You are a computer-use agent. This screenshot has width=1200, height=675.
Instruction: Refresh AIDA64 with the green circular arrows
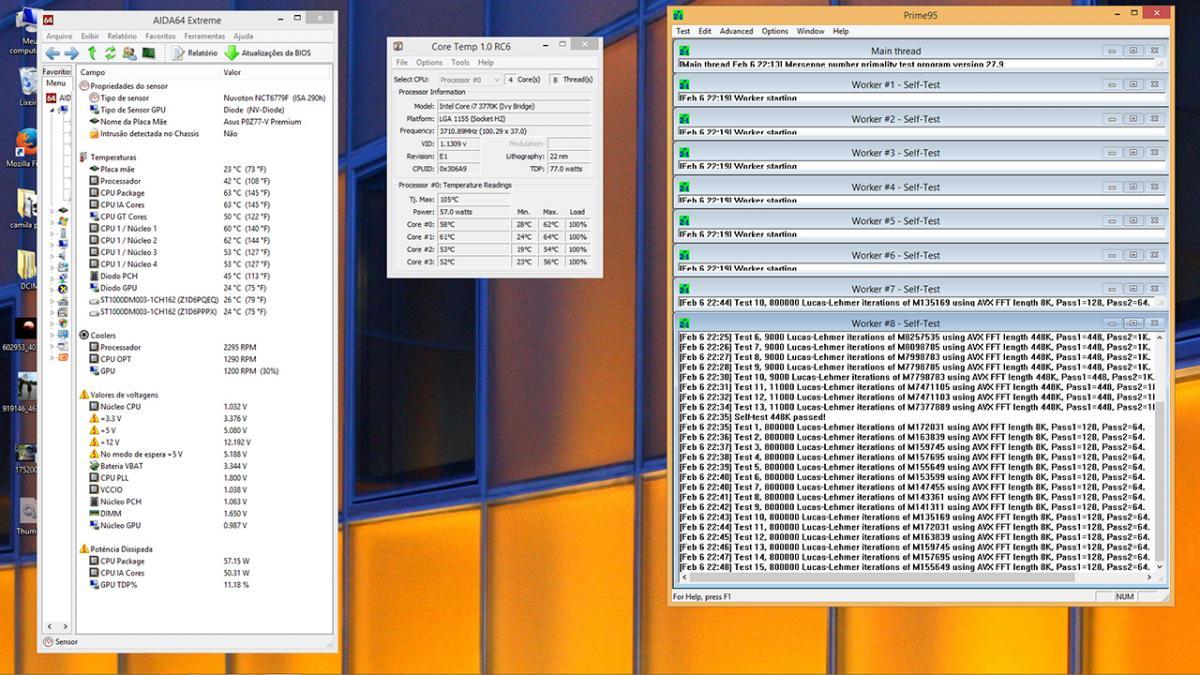coord(110,53)
